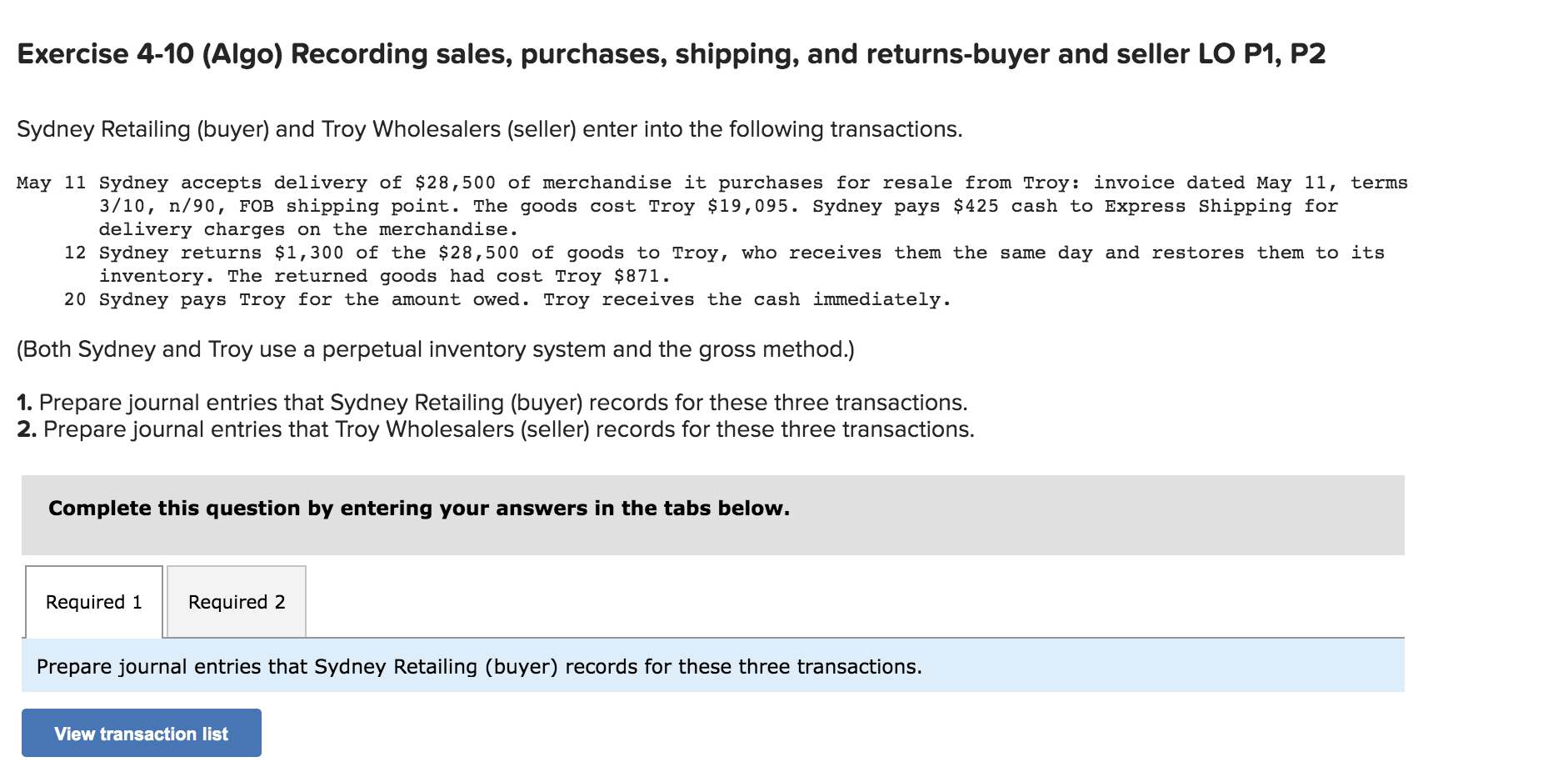This screenshot has height=762, width=1568.
Task: Click the View transaction list button
Action: (x=141, y=733)
